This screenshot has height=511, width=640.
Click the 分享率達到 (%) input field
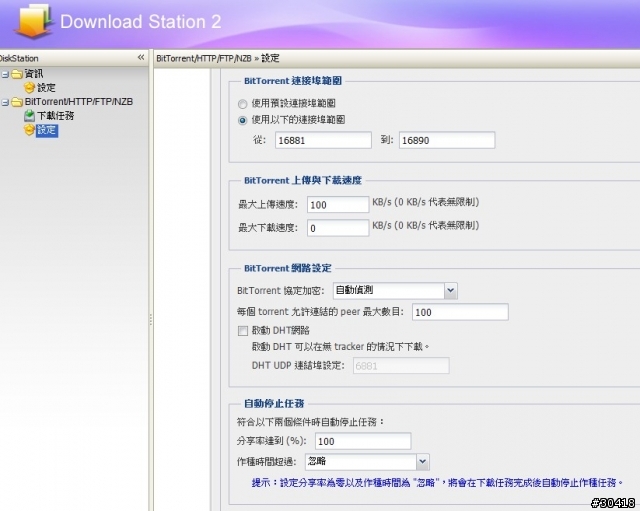(x=363, y=441)
